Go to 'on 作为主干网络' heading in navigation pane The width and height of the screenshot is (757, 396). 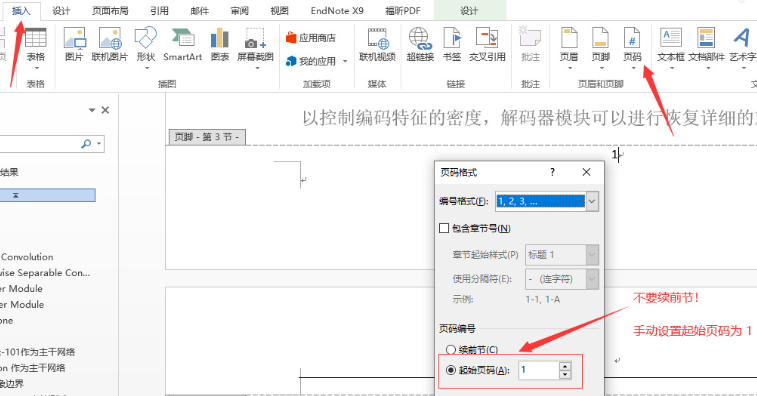pyautogui.click(x=33, y=368)
